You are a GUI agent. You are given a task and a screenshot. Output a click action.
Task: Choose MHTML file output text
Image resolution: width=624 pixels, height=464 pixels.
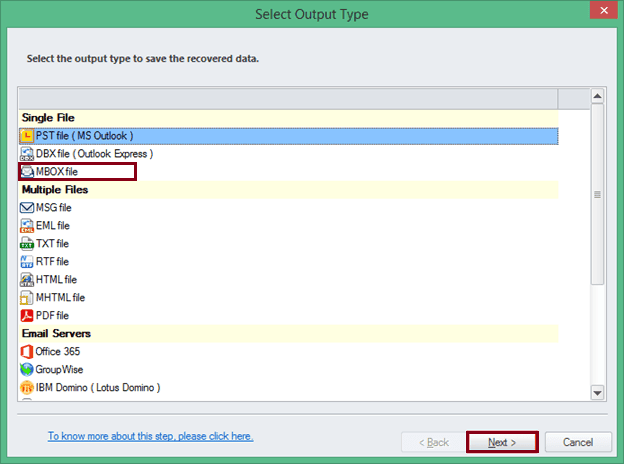click(60, 298)
